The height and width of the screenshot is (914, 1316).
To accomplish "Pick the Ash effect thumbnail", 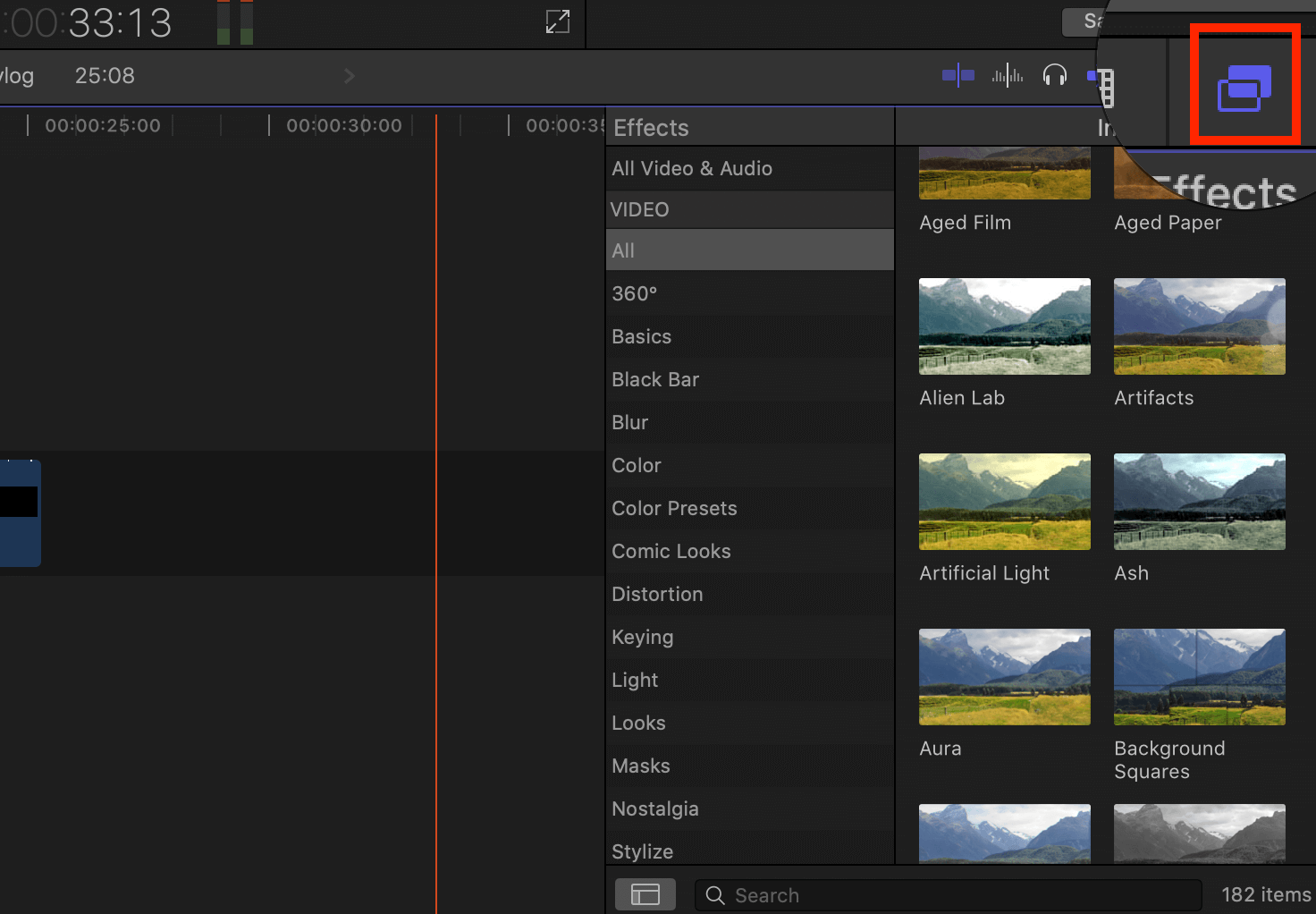I will (x=1200, y=502).
